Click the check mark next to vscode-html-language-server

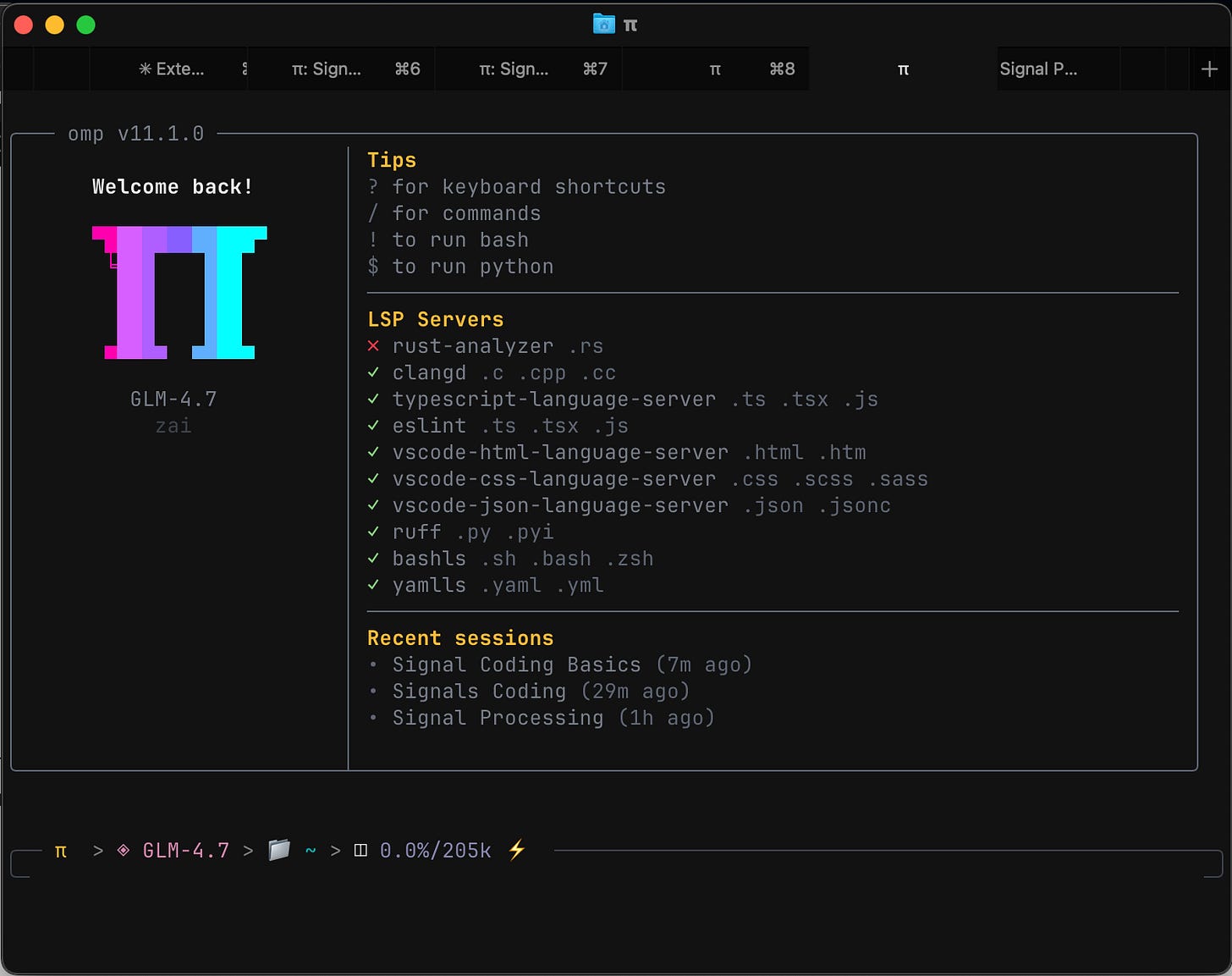coord(373,452)
